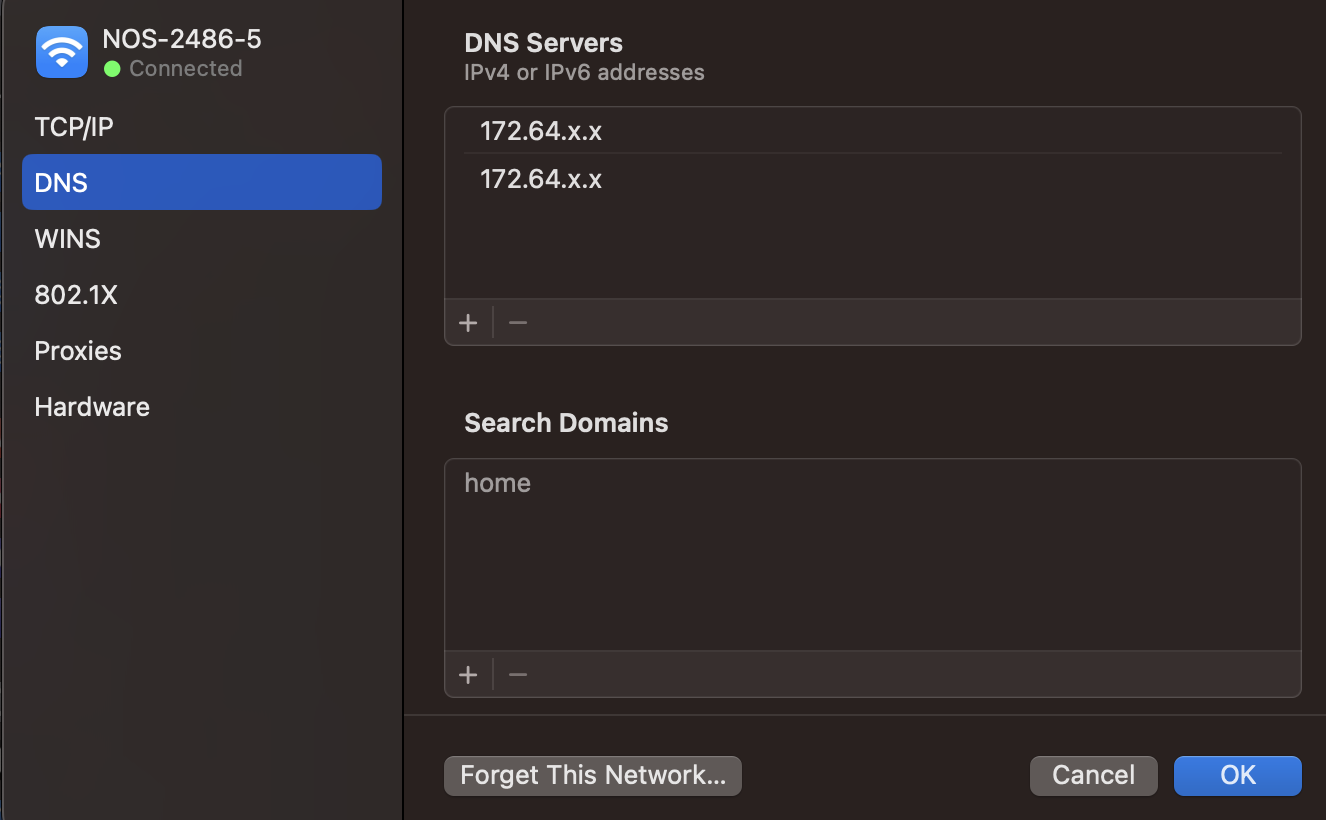
Task: Confirm changes with OK
Action: 1237,775
